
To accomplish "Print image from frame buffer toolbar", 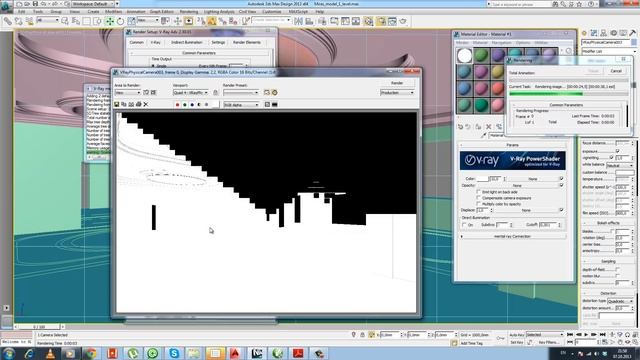I will tap(138, 104).
